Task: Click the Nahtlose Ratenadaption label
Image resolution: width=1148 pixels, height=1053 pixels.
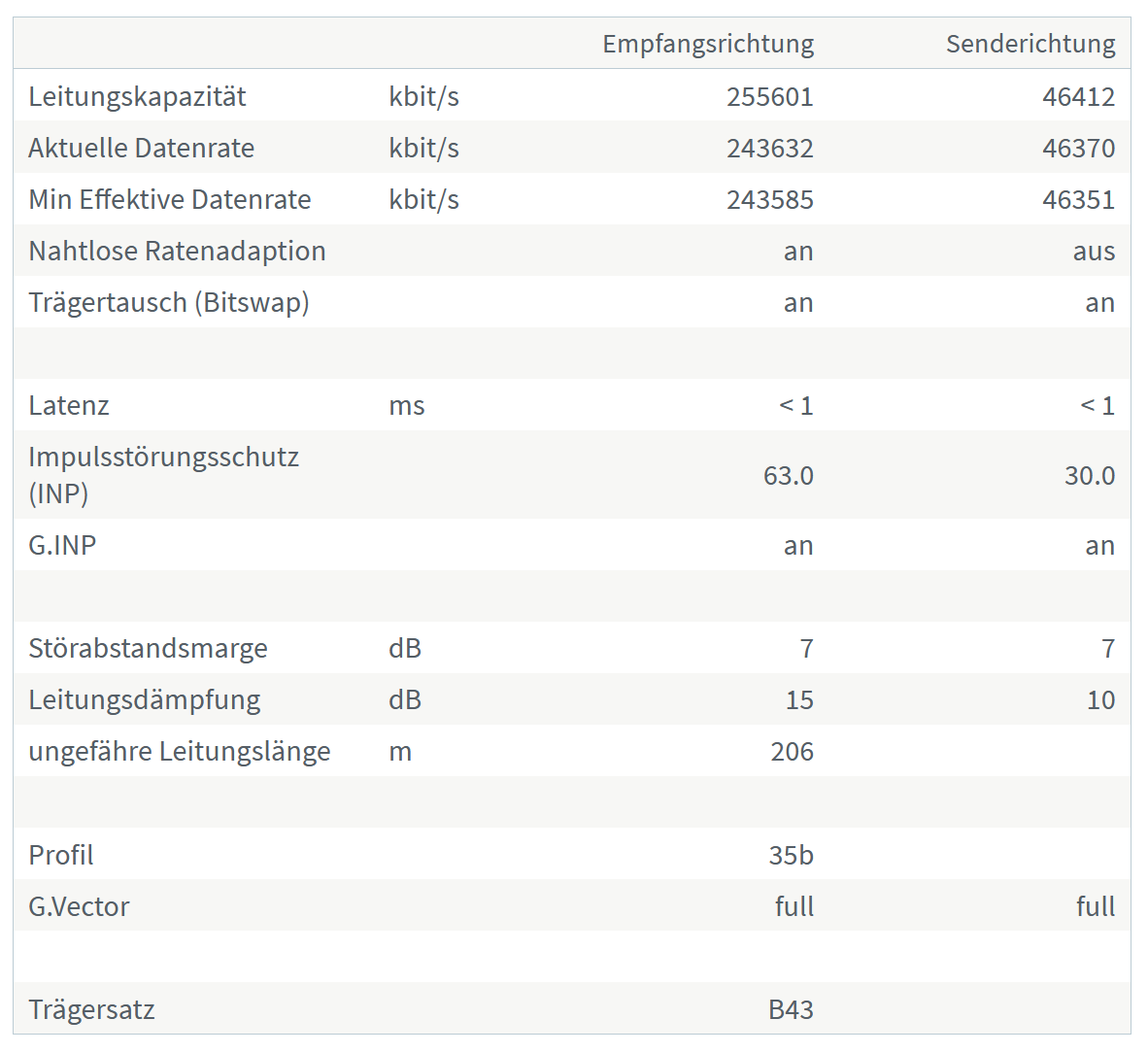Action: 177,251
